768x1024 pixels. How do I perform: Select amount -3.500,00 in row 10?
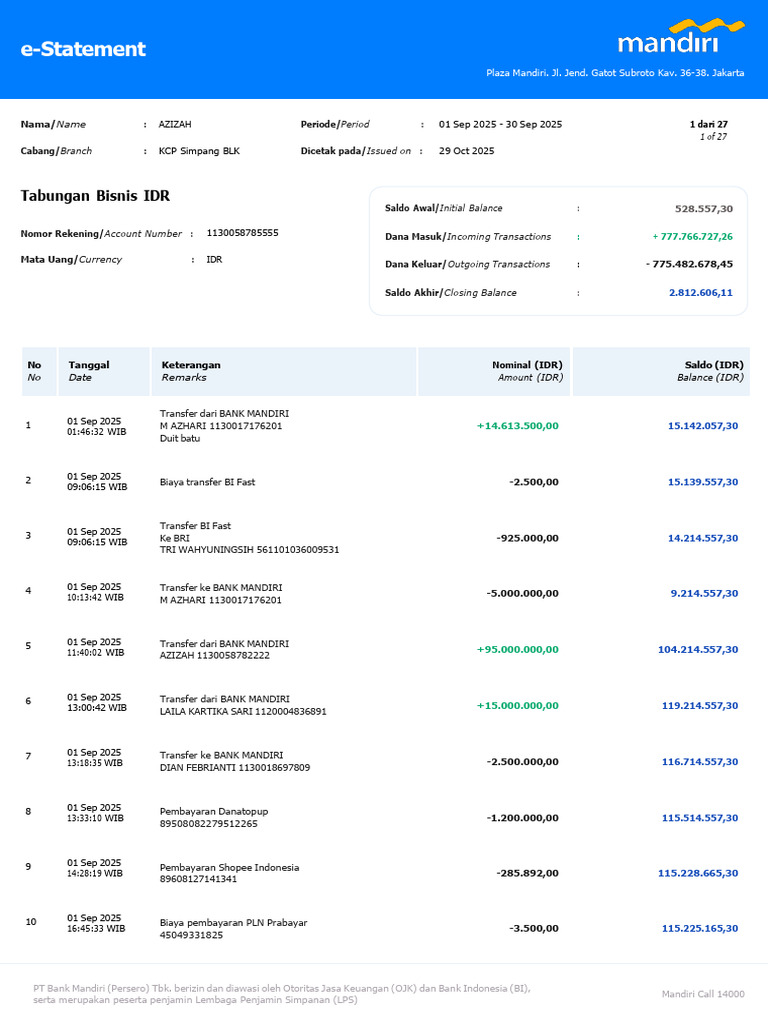(534, 929)
